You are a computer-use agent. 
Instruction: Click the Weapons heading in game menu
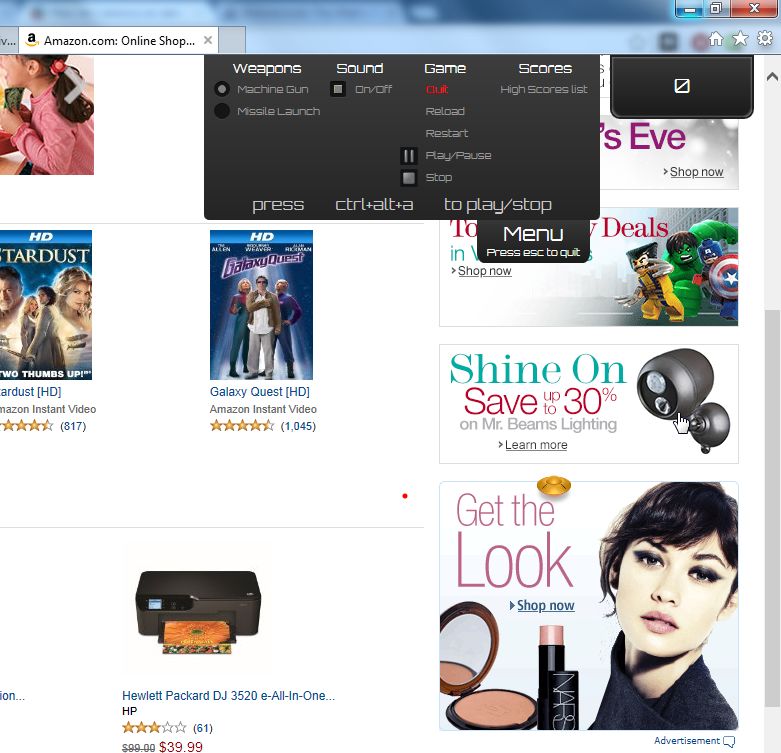coord(267,68)
